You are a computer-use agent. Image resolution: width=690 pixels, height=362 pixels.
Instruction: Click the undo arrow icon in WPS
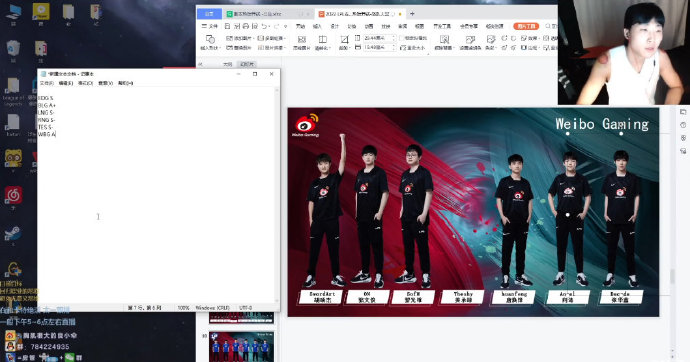coord(264,26)
